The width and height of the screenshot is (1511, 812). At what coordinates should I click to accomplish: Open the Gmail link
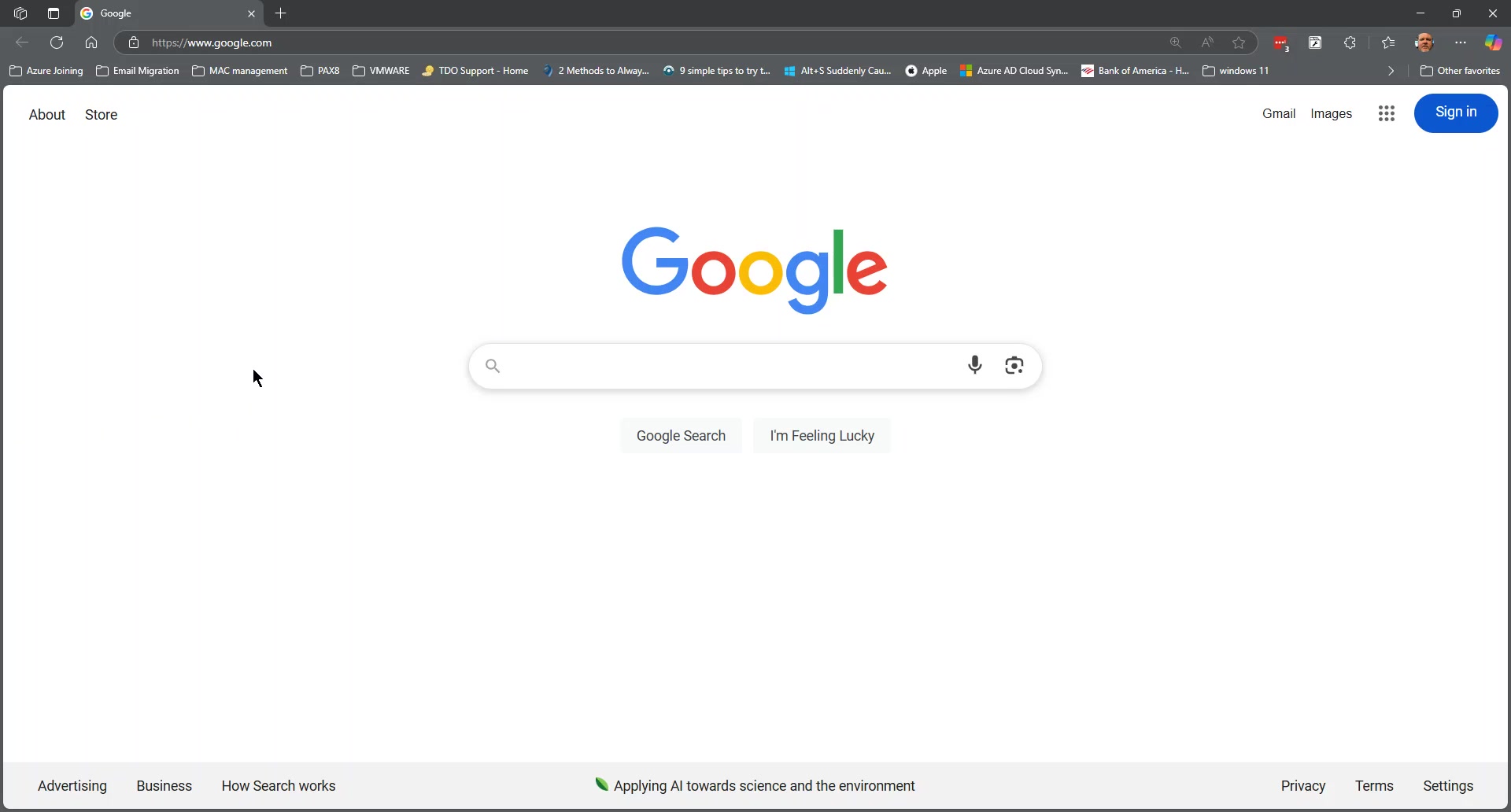tap(1278, 114)
